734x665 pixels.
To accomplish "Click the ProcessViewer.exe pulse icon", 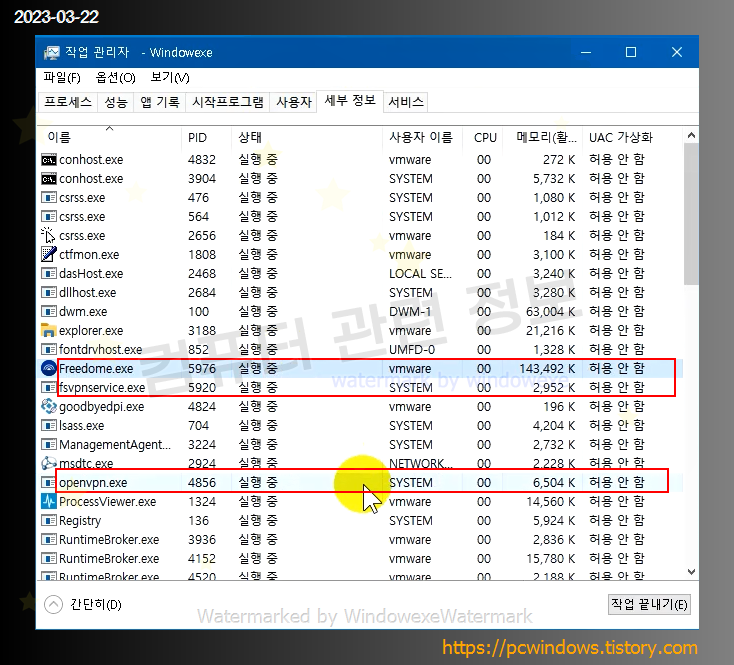I will click(49, 502).
